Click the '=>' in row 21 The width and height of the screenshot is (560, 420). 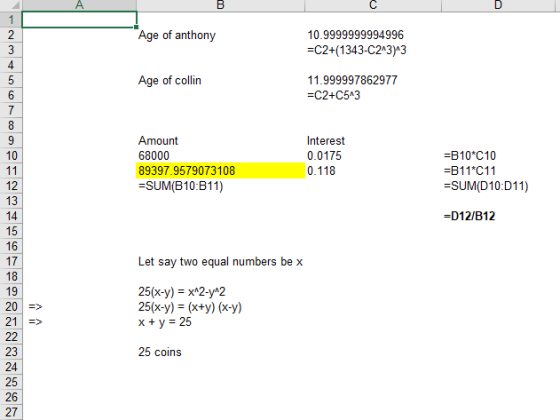pyautogui.click(x=35, y=322)
